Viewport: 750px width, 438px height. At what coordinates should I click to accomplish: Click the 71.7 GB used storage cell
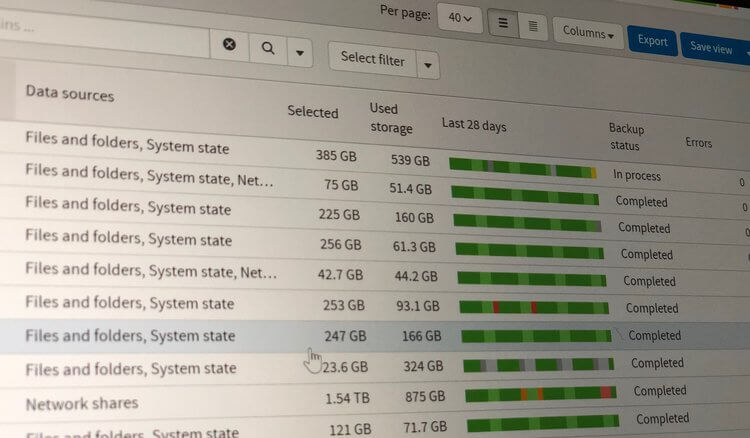425,427
